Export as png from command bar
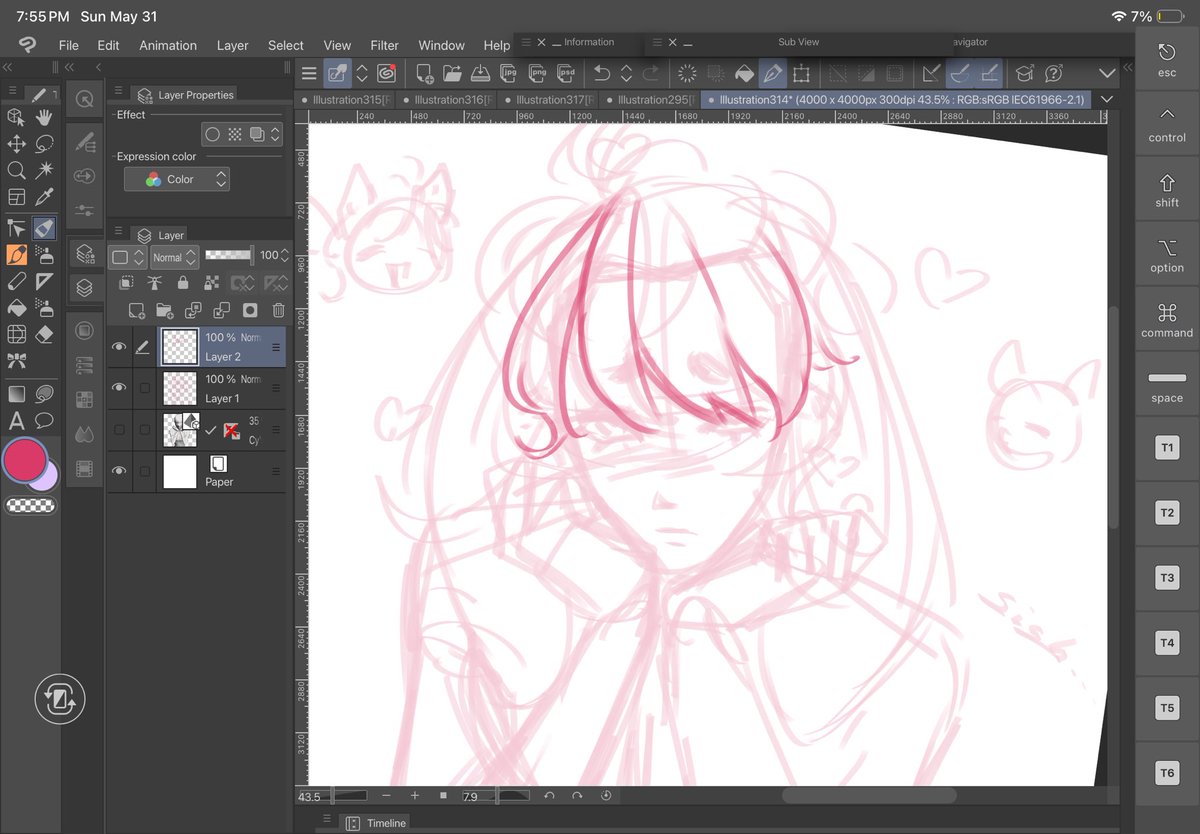 537,73
